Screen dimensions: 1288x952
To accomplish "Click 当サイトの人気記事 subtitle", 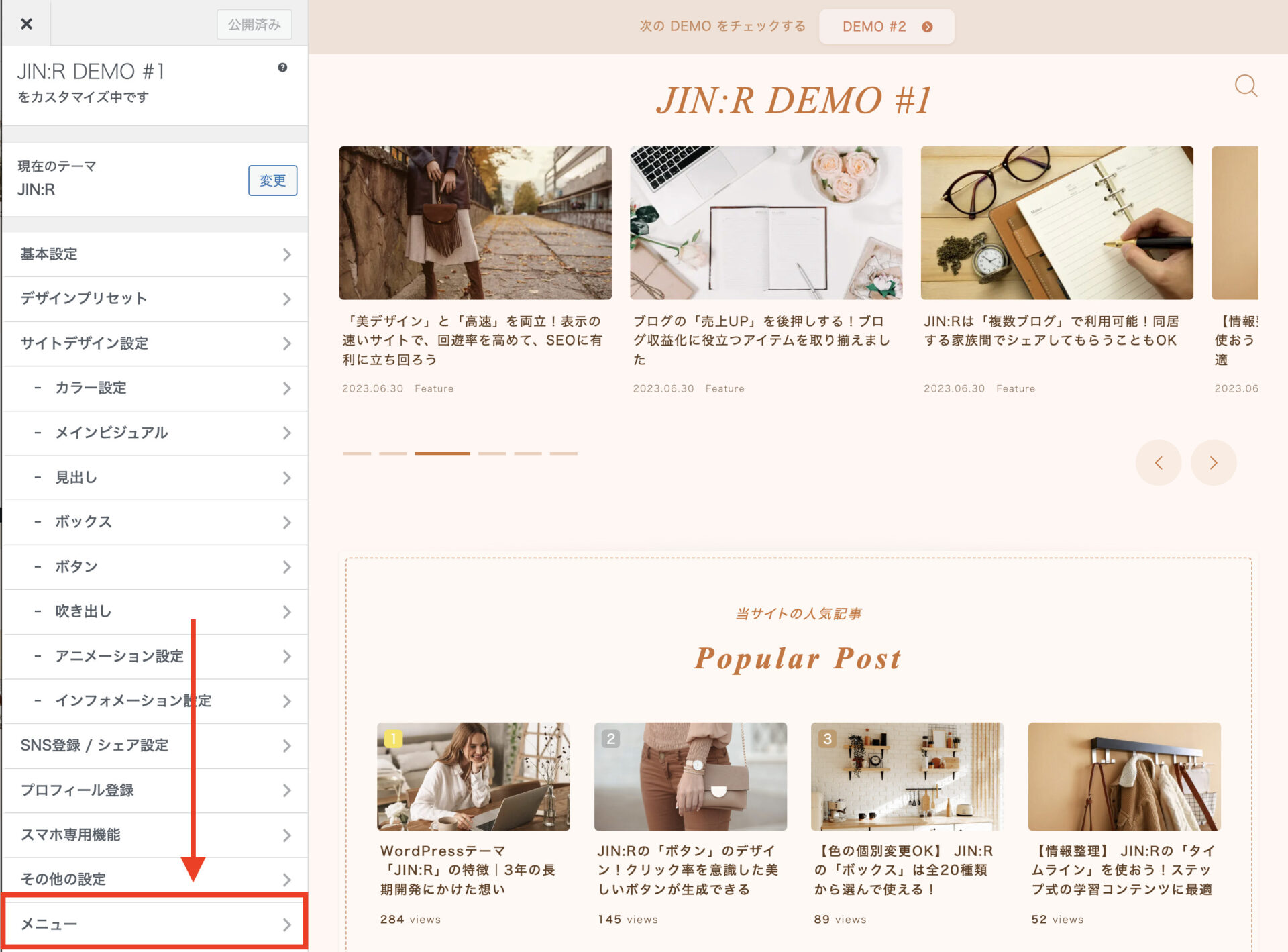I will pos(798,613).
